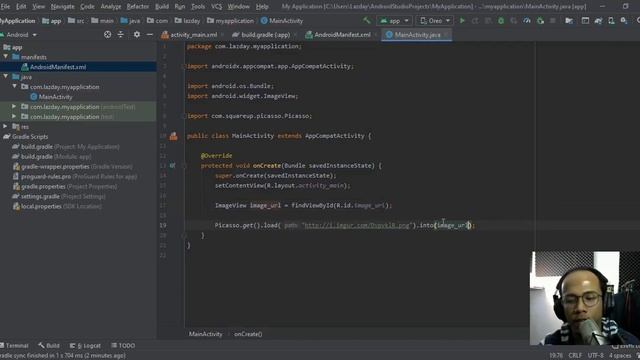The height and width of the screenshot is (360, 640).
Task: Open the File menu
Action: pyautogui.click(x=5, y=7)
